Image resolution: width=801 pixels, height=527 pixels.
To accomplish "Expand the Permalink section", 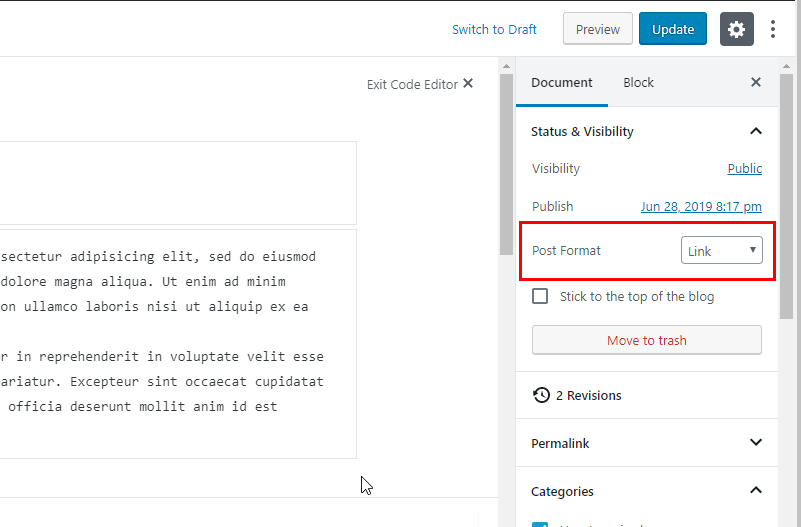I will [x=756, y=442].
